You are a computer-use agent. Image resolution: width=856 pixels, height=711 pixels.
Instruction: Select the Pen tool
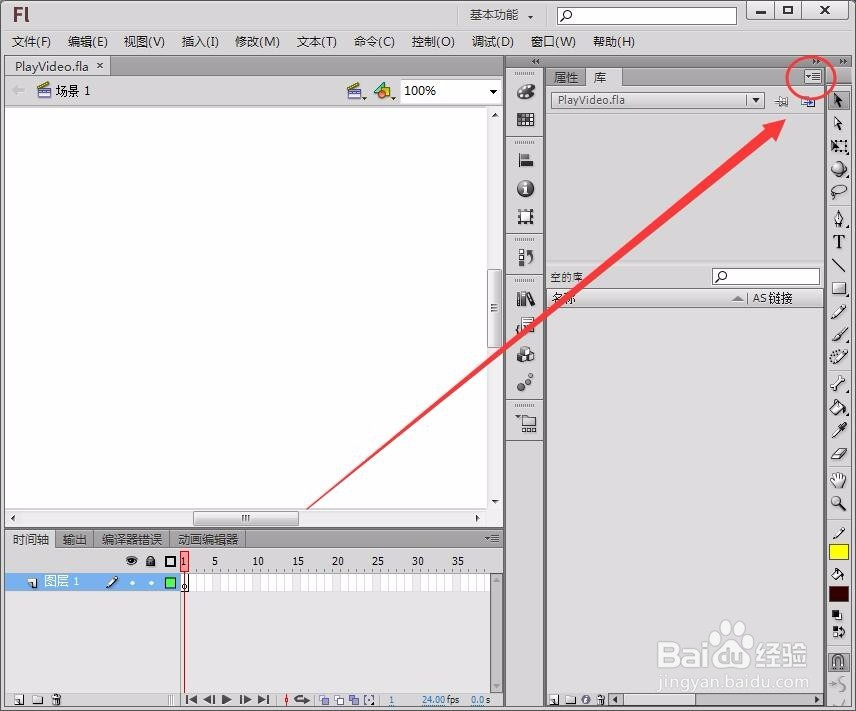(x=839, y=219)
